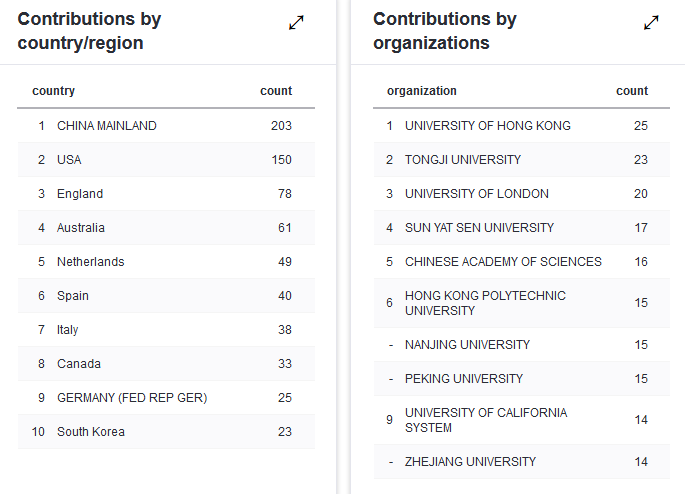This screenshot has width=685, height=494.
Task: Select GERMANY (FED REP GER) row
Action: pyautogui.click(x=132, y=398)
